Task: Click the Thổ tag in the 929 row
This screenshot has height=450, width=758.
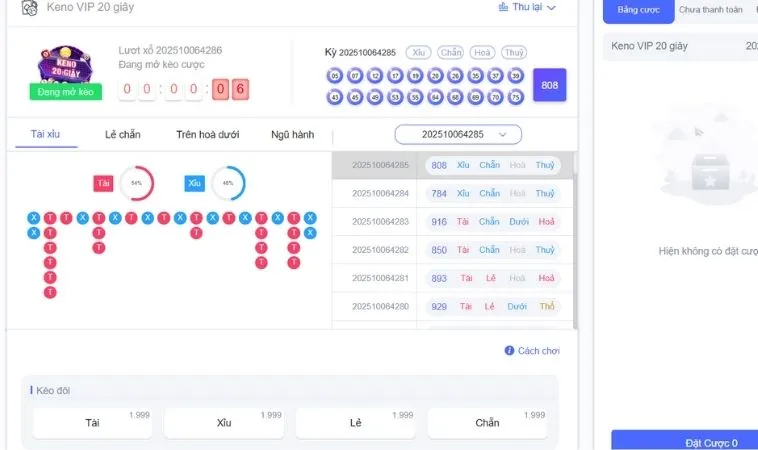Action: [x=547, y=306]
